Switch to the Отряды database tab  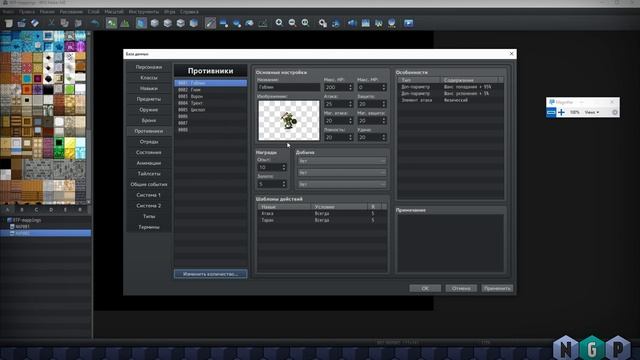point(149,142)
